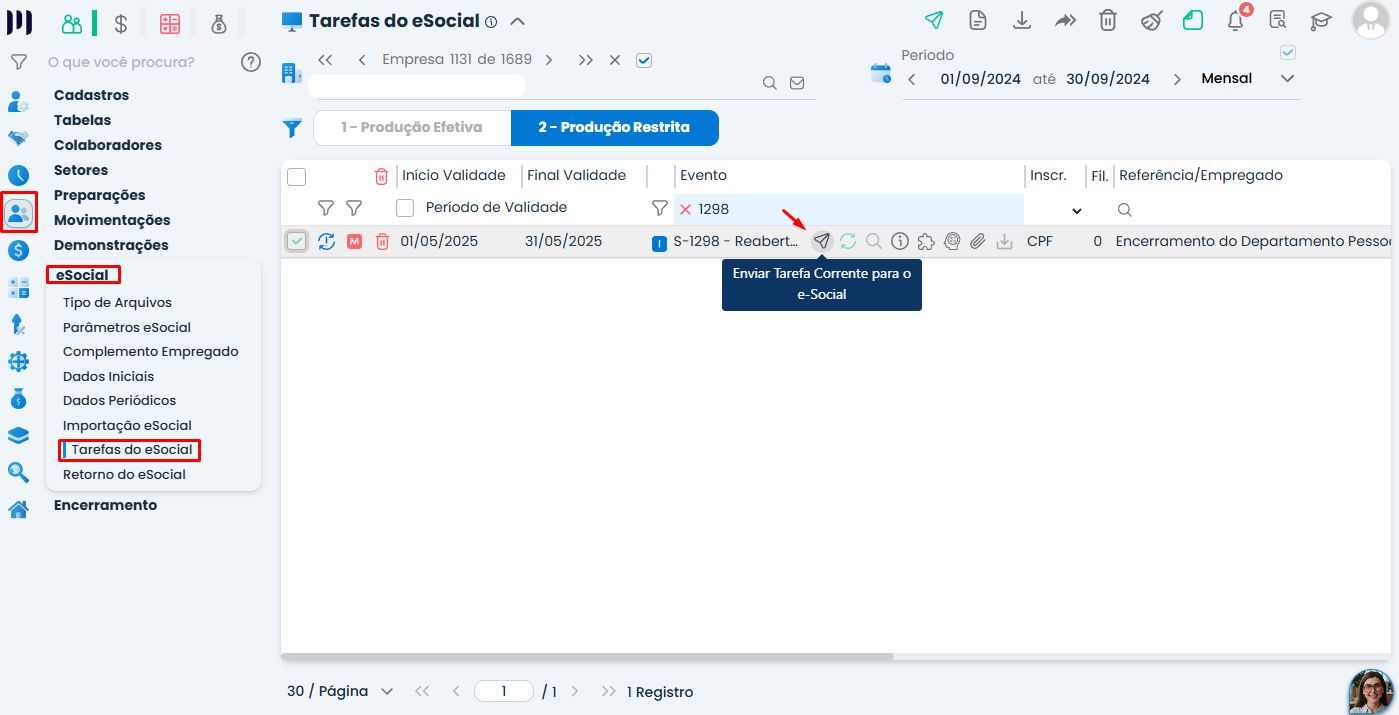Image resolution: width=1399 pixels, height=715 pixels.
Task: Open the user profile avatar at top right
Action: [1370, 20]
